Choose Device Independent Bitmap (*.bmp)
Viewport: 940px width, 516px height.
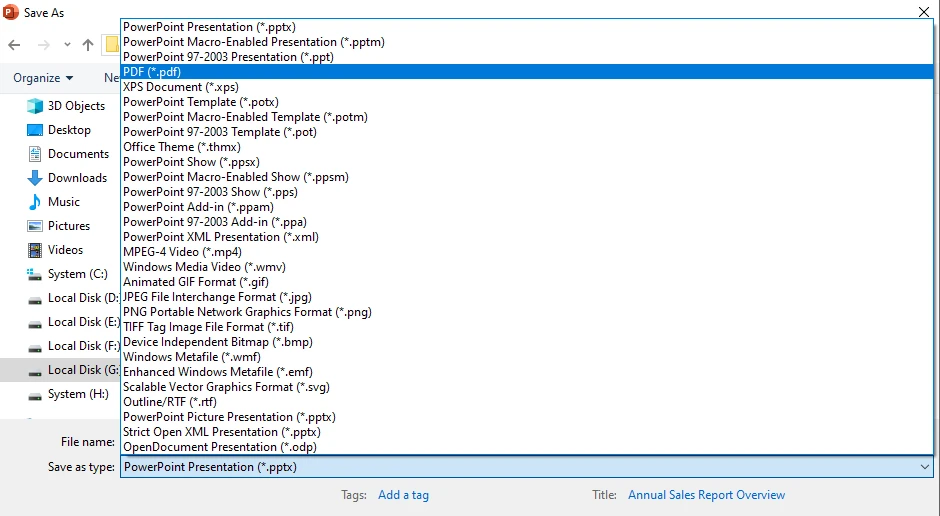527,342
